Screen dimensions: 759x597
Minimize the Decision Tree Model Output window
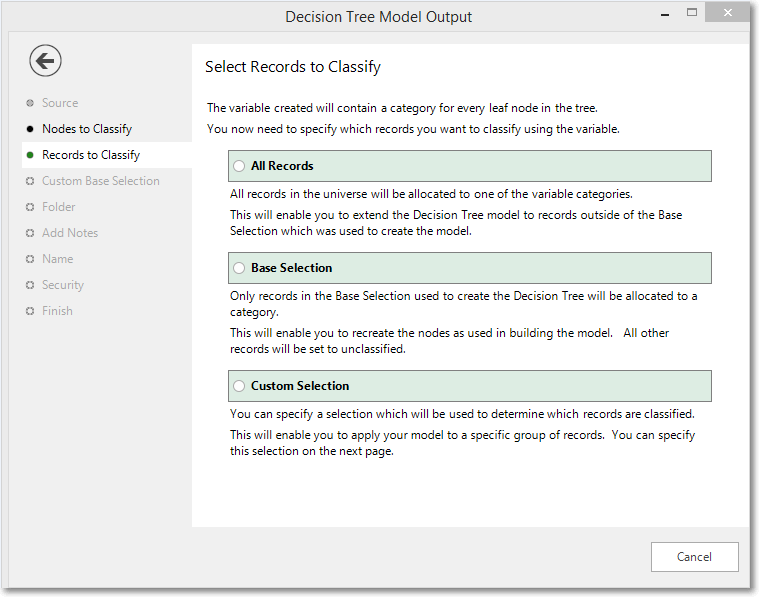[665, 14]
